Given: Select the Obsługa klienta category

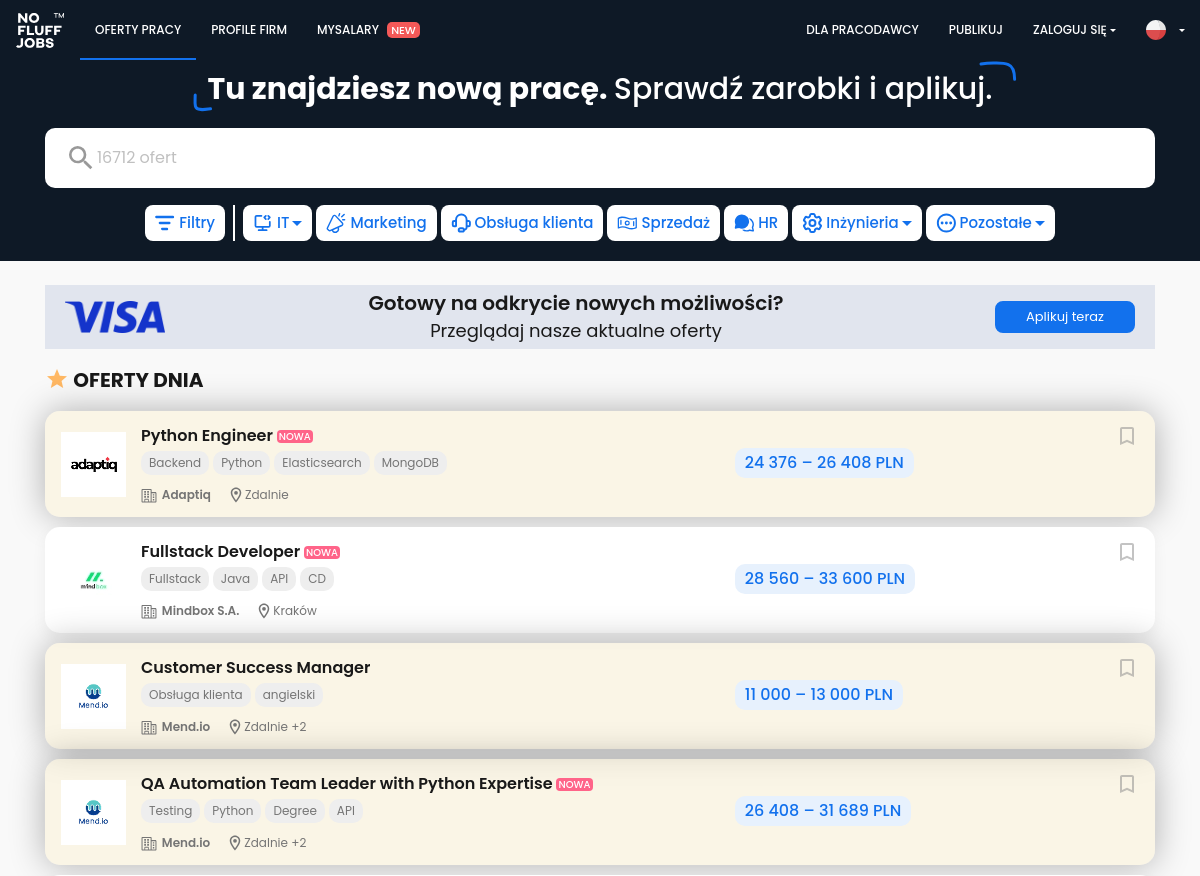Looking at the screenshot, I should click(522, 223).
